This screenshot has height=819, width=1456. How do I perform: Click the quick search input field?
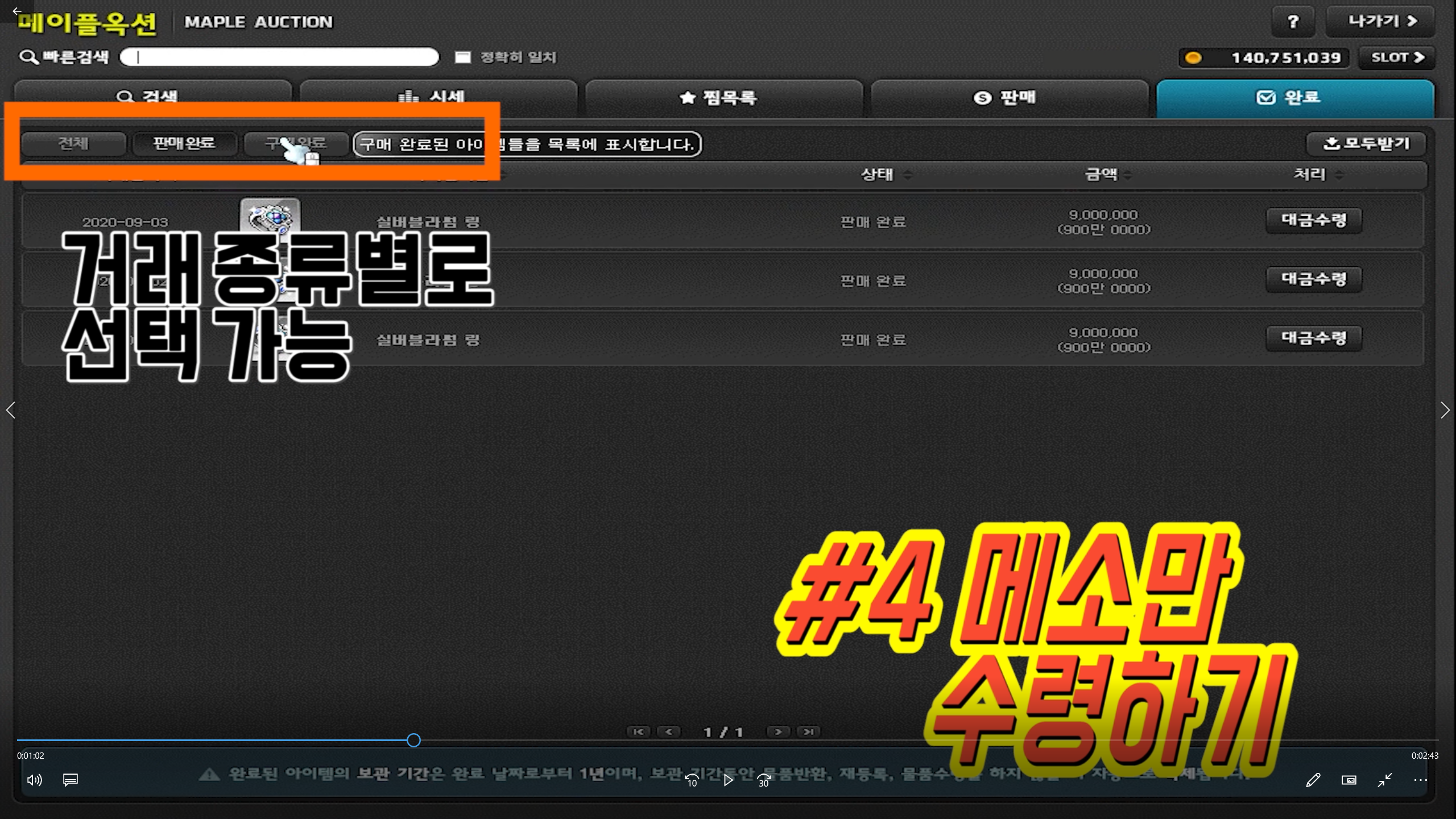pyautogui.click(x=279, y=57)
